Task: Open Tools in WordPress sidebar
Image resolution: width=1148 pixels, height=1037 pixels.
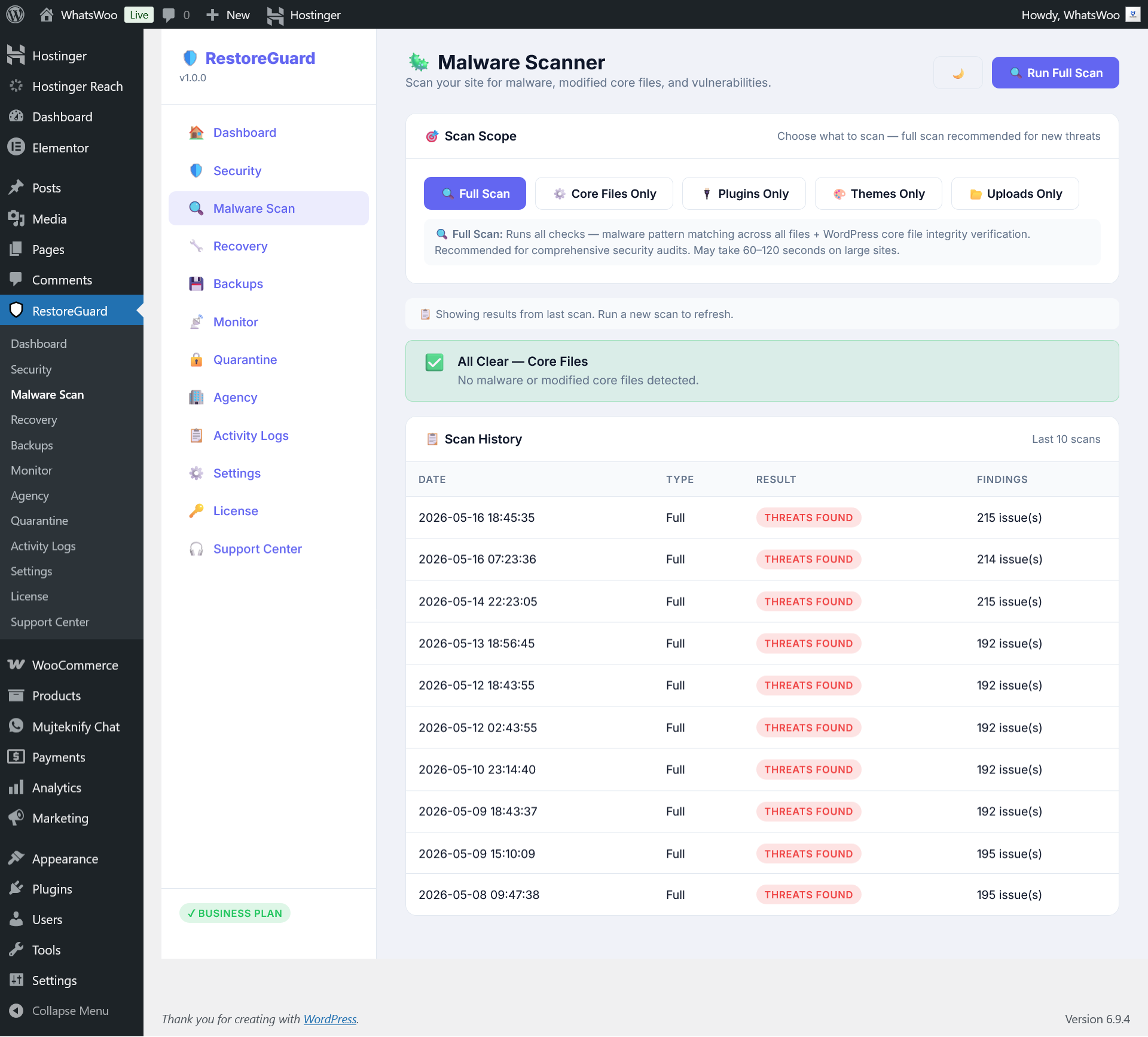Action: tap(72, 950)
